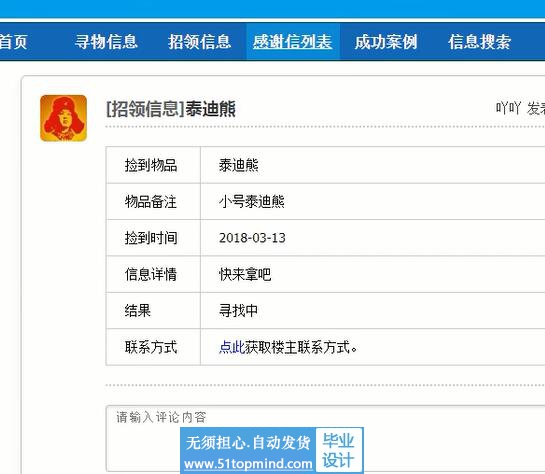The width and height of the screenshot is (545, 474).
Task: Open the 成功案例 success cases page
Action: click(386, 42)
